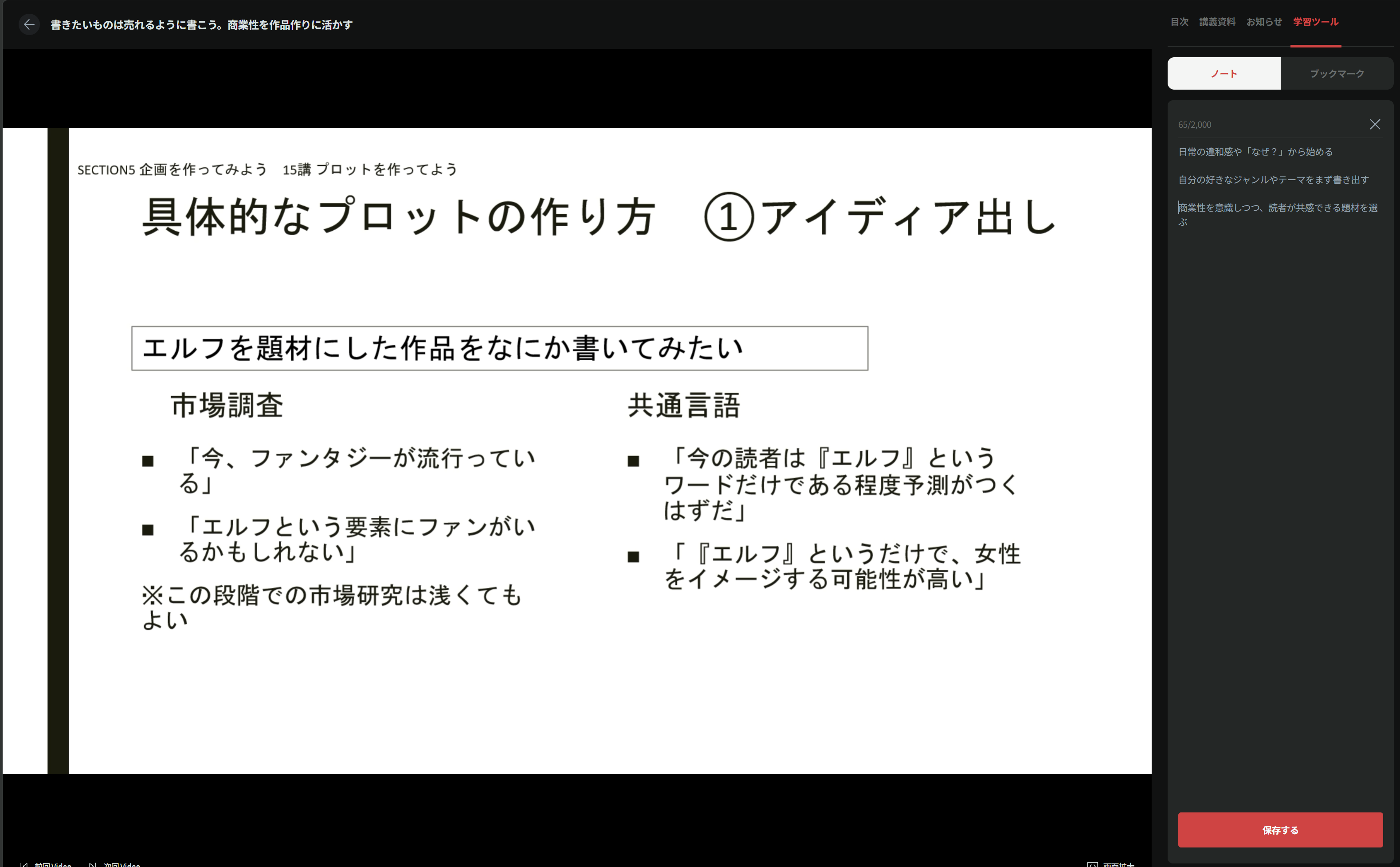This screenshot has height=867, width=1400.
Task: Switch to the 講義資料 tab
Action: click(x=1216, y=22)
